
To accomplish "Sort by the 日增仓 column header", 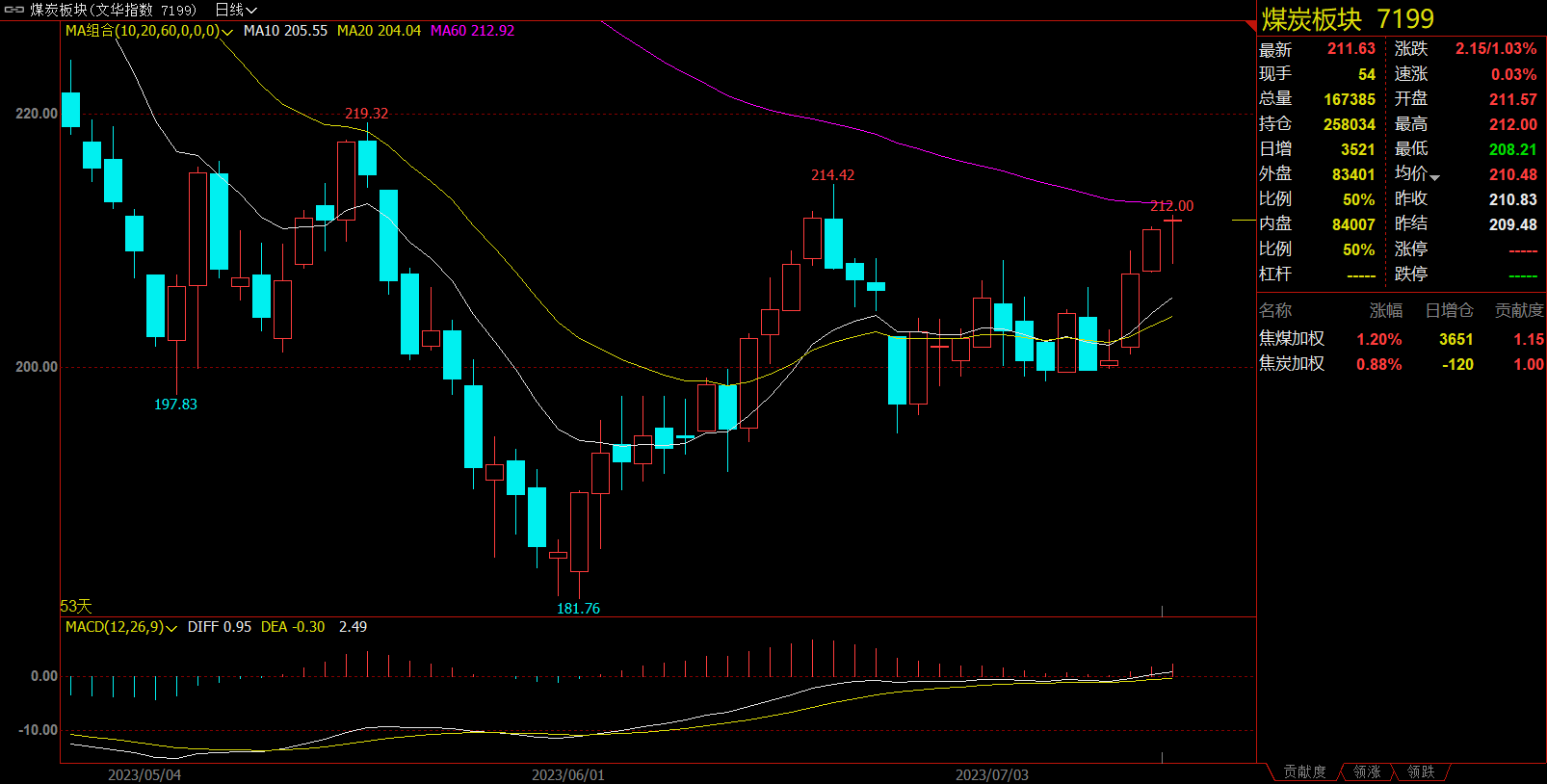I will 1450,310.
